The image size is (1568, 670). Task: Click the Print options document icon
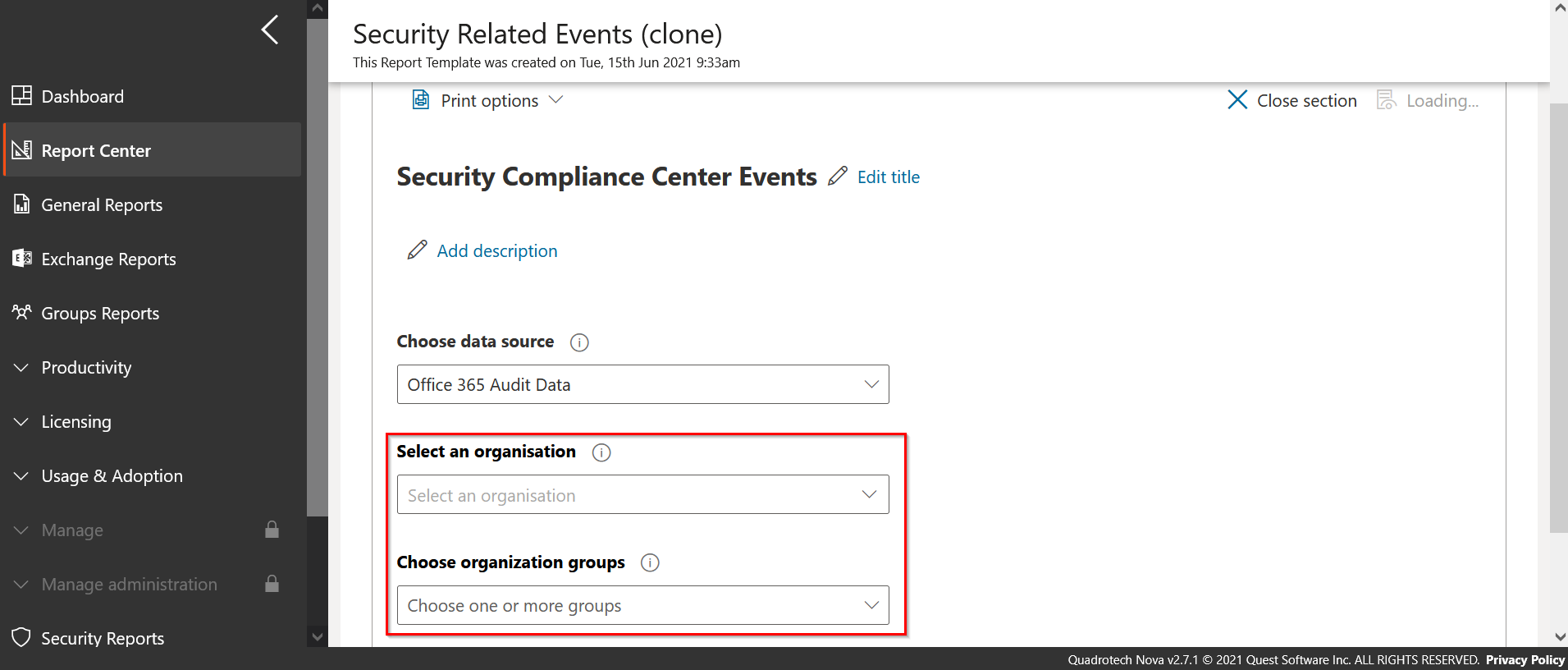pos(421,100)
